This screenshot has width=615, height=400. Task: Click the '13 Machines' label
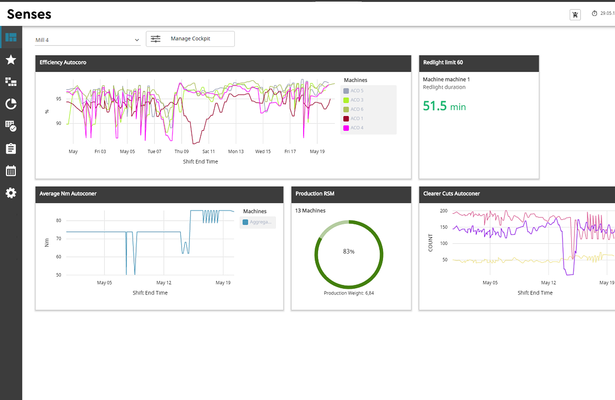tap(310, 211)
